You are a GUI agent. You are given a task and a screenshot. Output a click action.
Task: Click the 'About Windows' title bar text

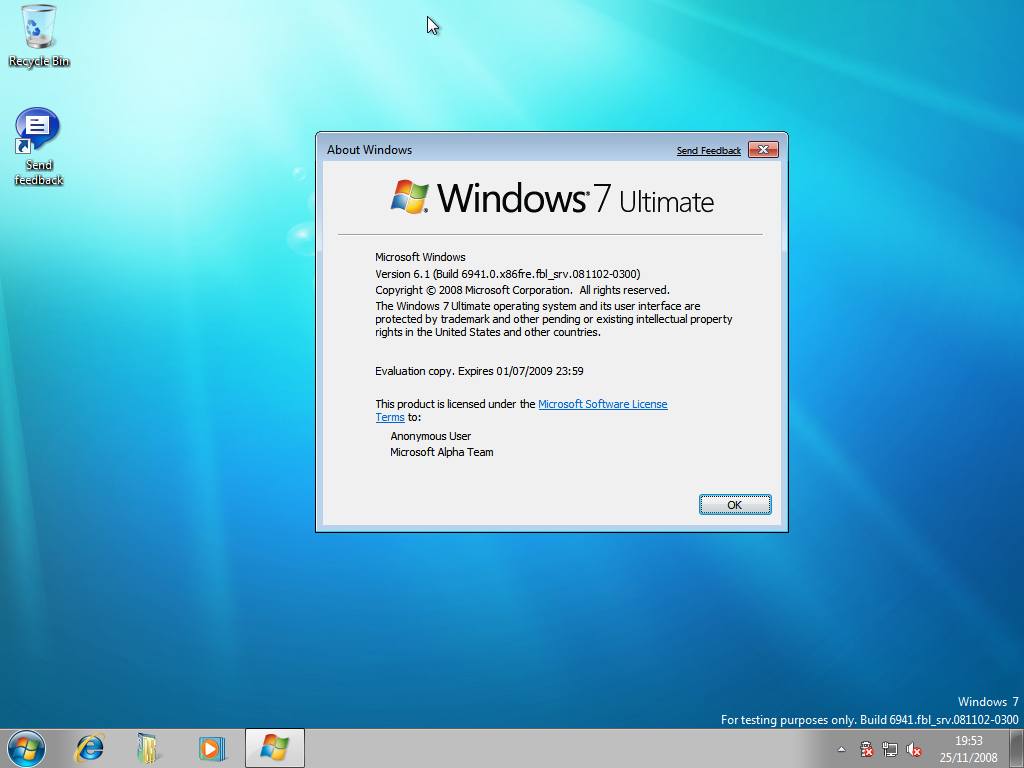pyautogui.click(x=369, y=150)
